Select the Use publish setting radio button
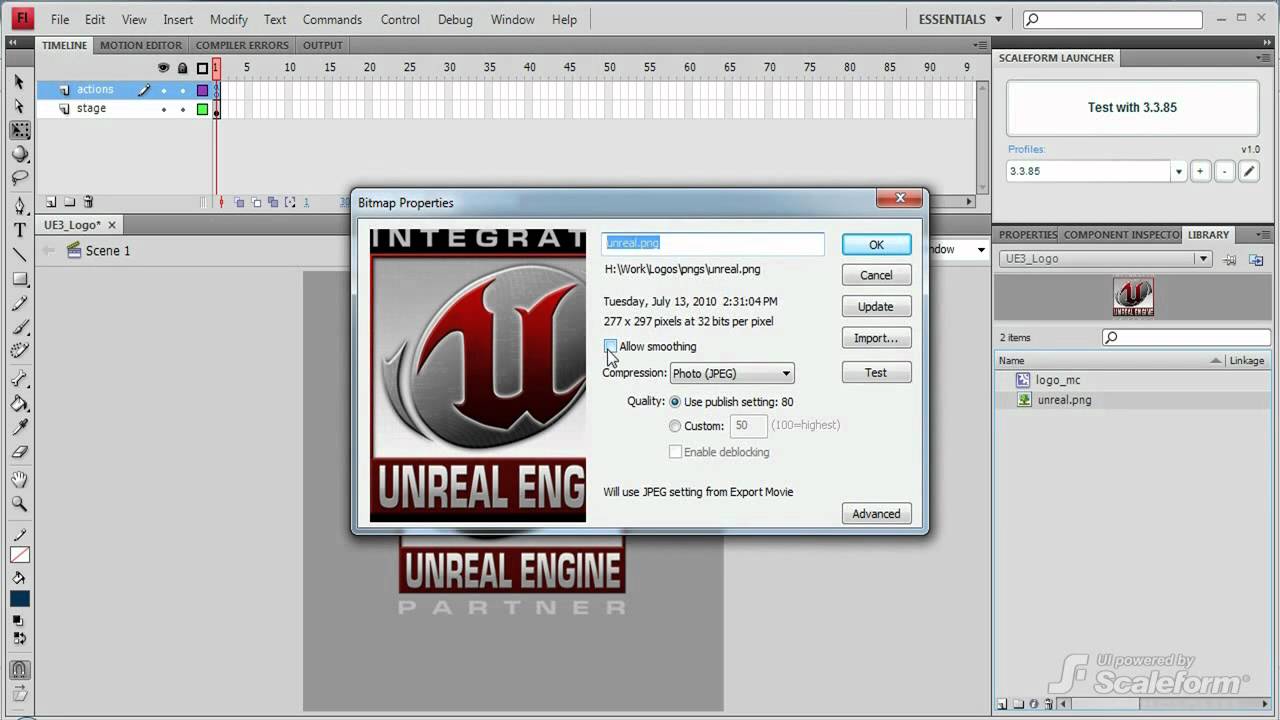Image resolution: width=1280 pixels, height=720 pixels. click(x=675, y=402)
